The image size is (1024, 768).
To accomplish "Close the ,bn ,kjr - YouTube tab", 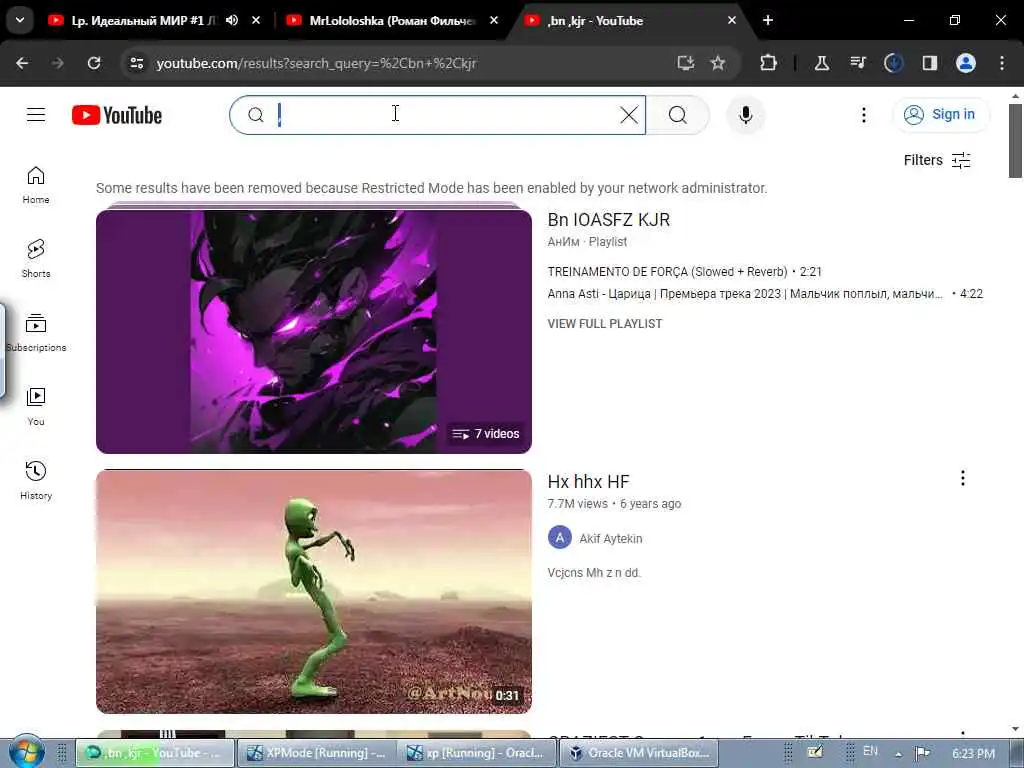I will click(732, 20).
